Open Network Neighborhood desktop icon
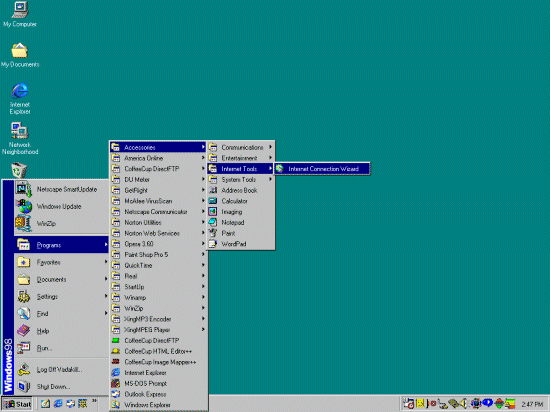550x412 pixels. [20, 139]
